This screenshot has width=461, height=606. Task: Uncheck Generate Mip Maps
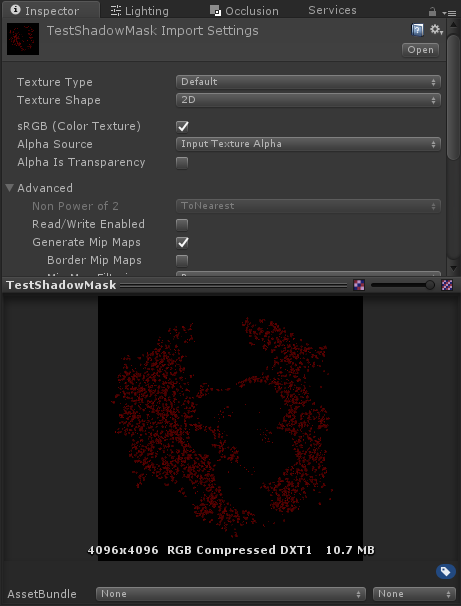coord(182,243)
